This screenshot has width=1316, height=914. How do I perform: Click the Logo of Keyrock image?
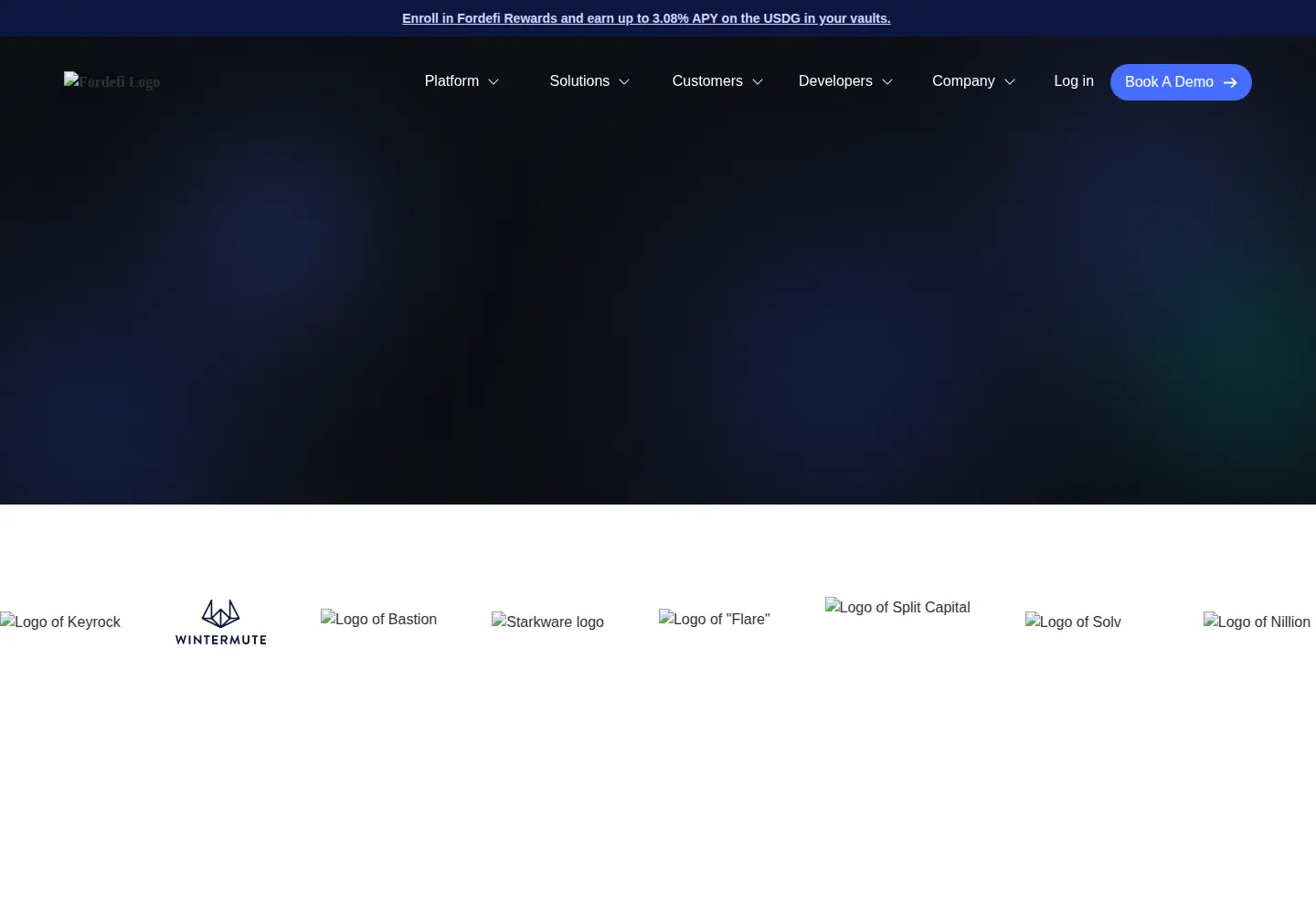click(60, 622)
